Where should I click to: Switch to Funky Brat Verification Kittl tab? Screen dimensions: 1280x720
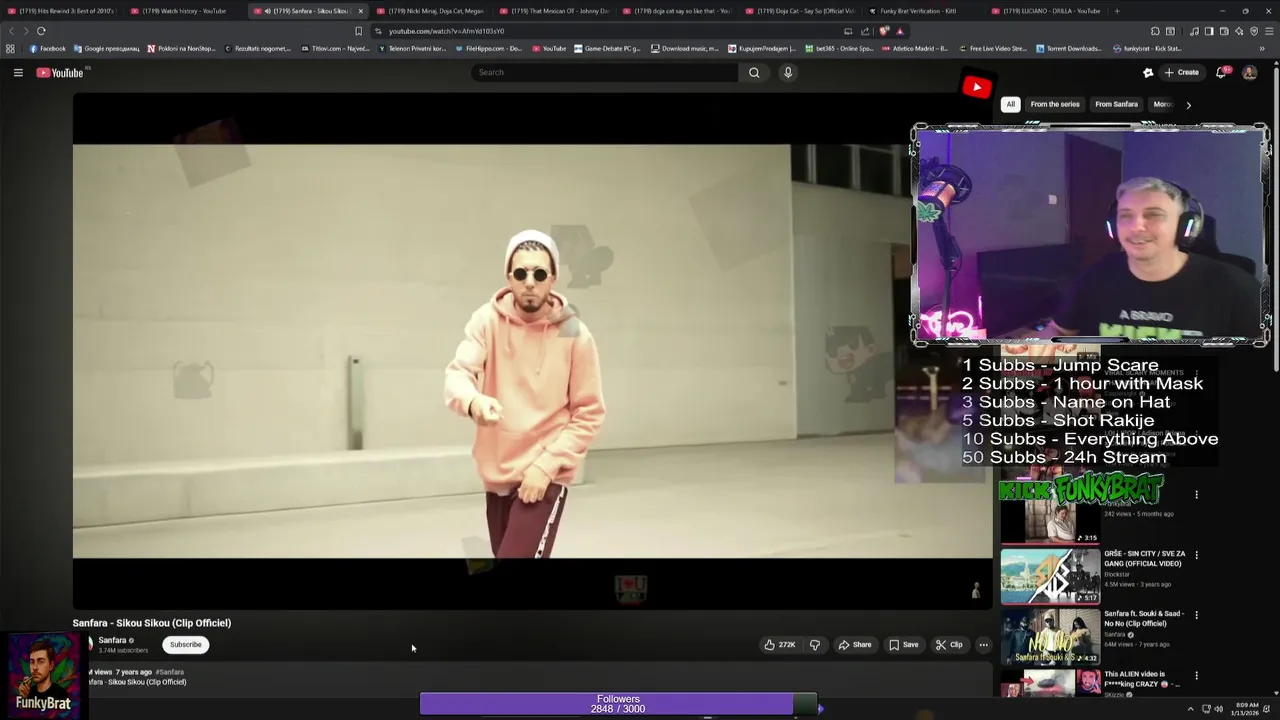point(922,11)
